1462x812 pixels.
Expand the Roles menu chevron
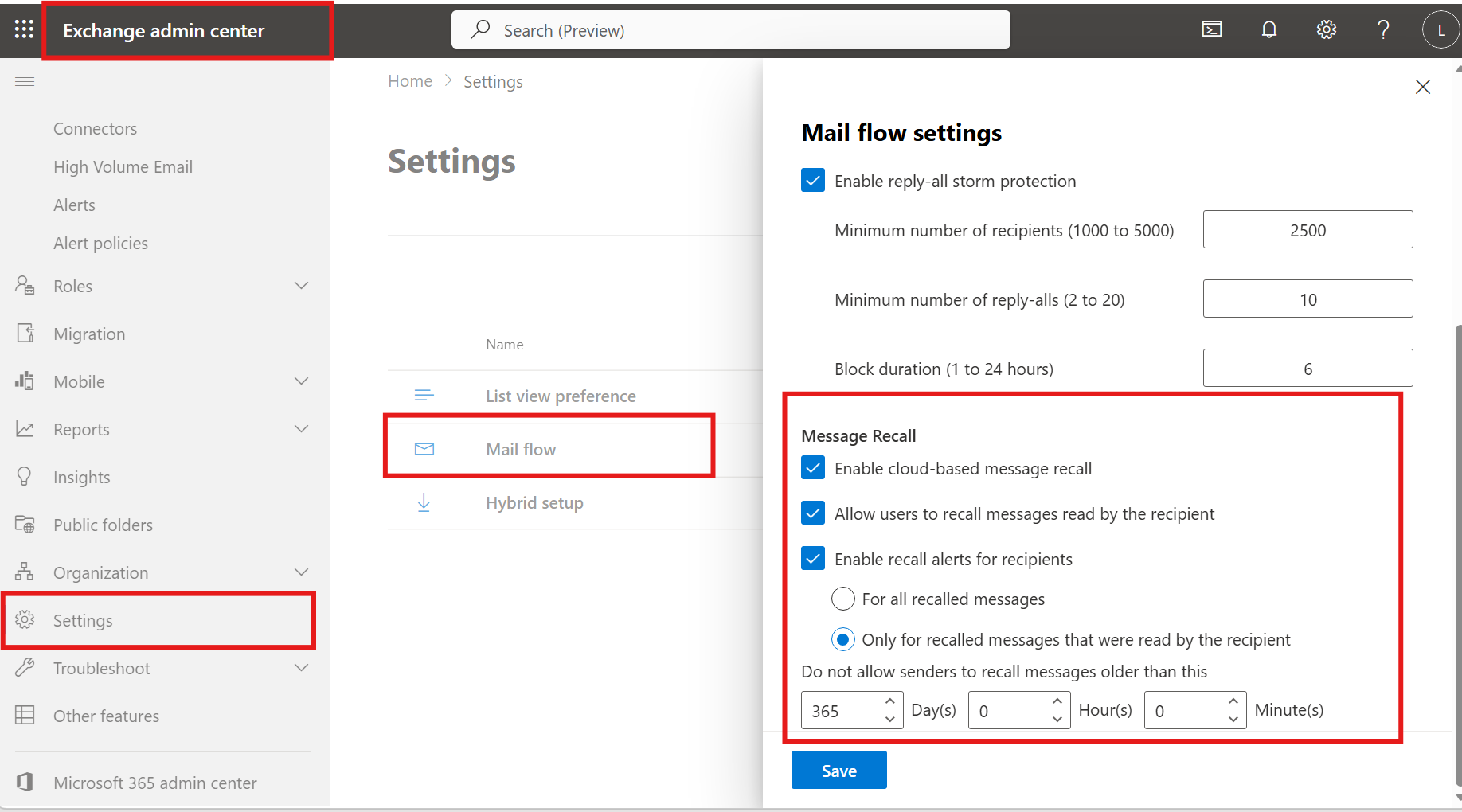[x=301, y=286]
